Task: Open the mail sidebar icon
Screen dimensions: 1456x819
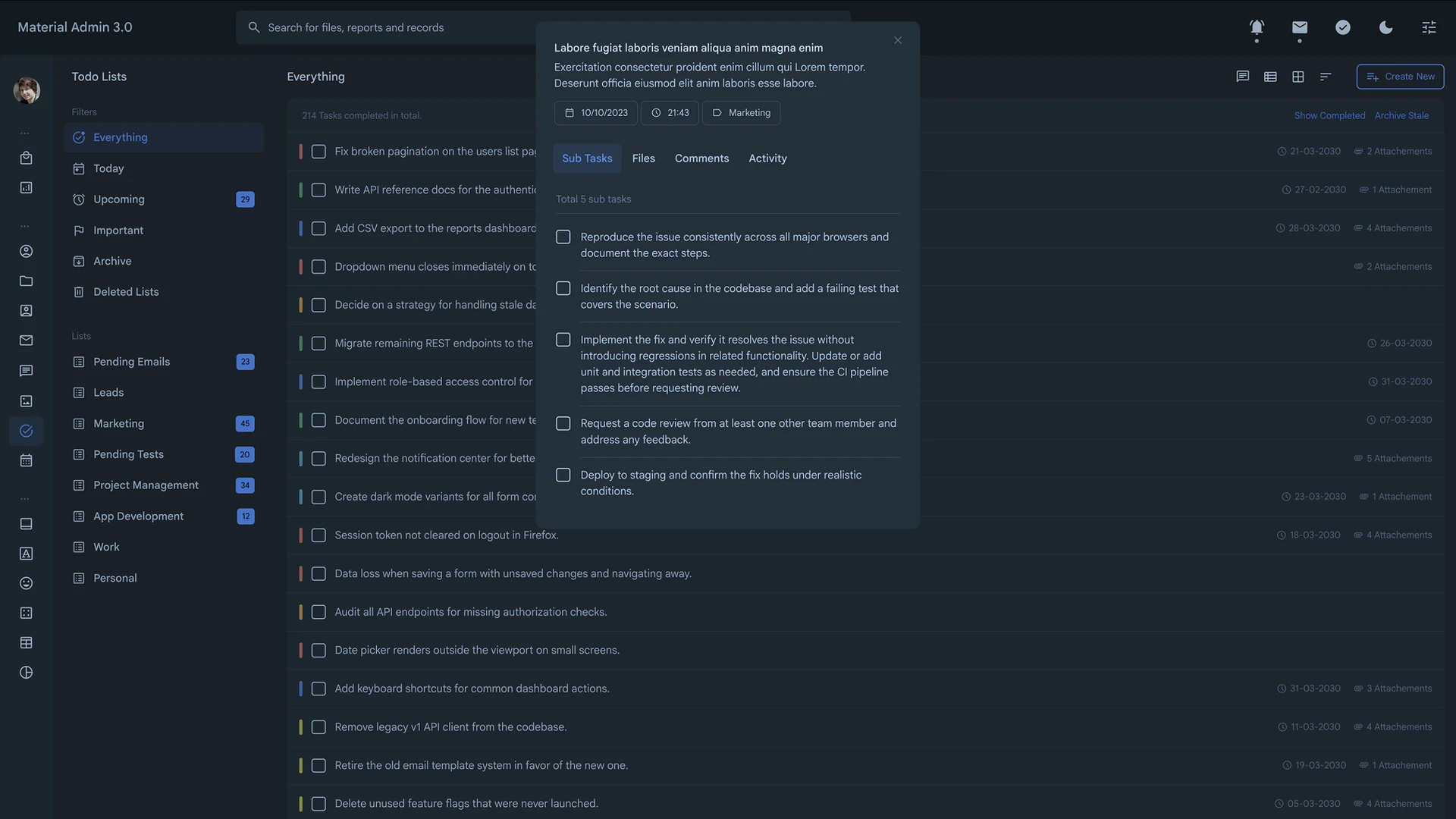Action: 26,340
